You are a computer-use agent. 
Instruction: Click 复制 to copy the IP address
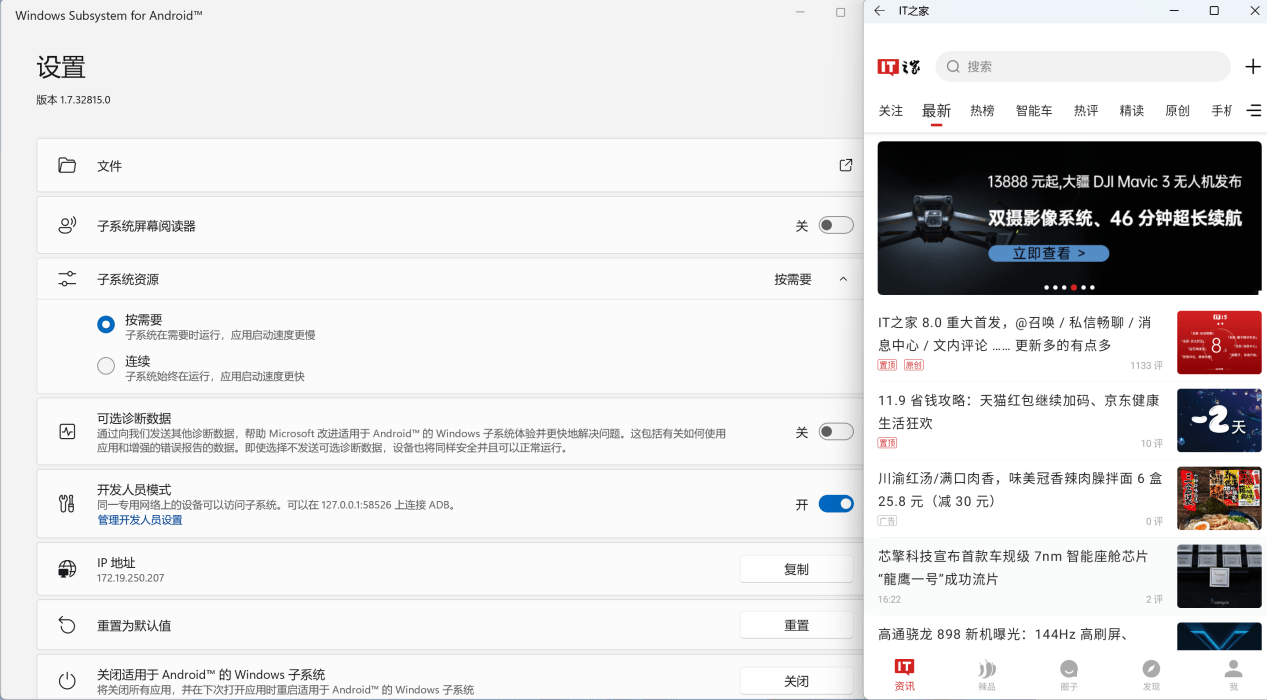click(x=797, y=568)
